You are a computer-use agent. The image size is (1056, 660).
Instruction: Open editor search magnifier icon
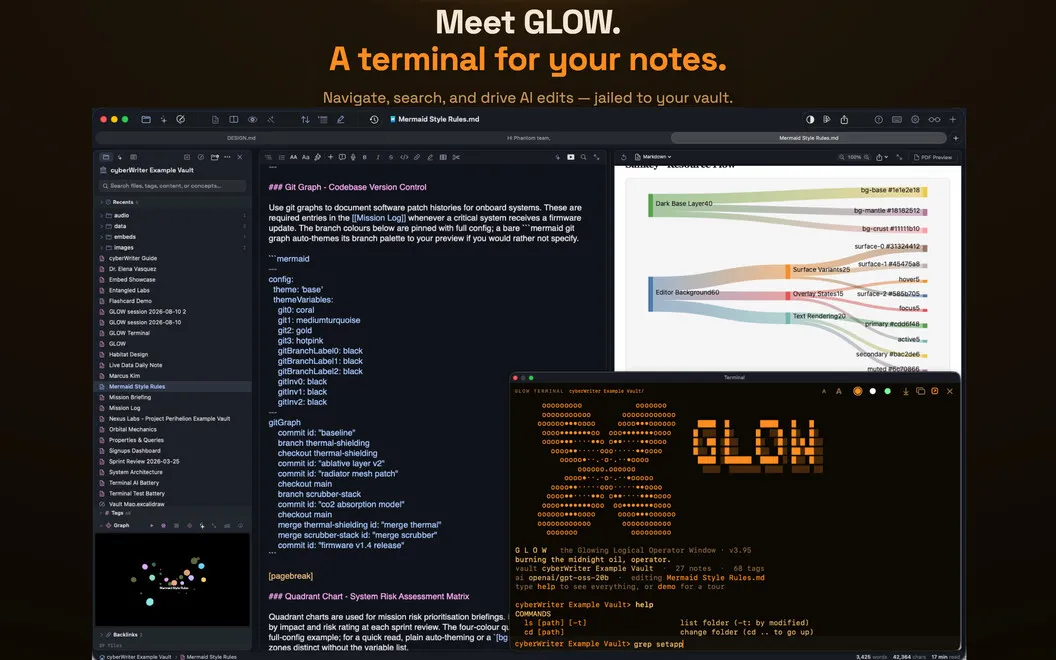coord(583,157)
